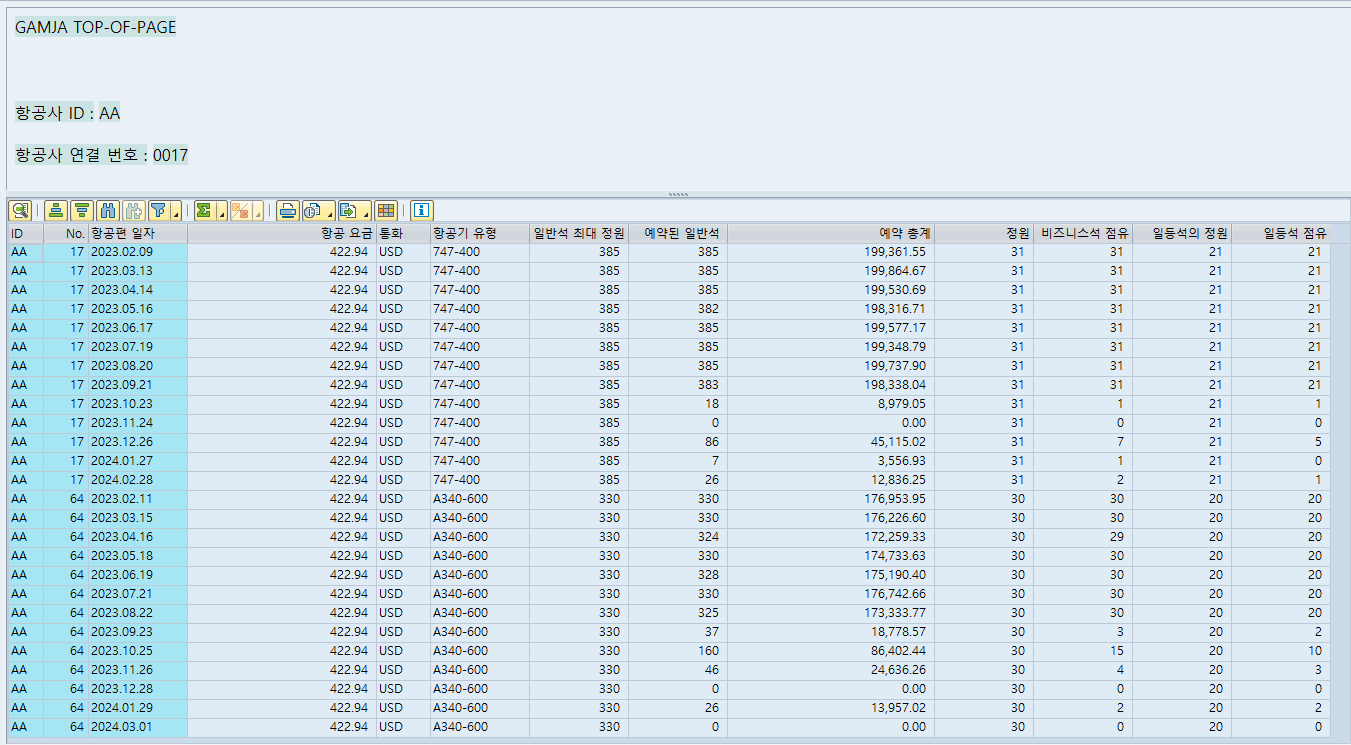This screenshot has height=745, width=1351.
Task: Select flight date cell 2023.02.11
Action: pyautogui.click(x=138, y=499)
